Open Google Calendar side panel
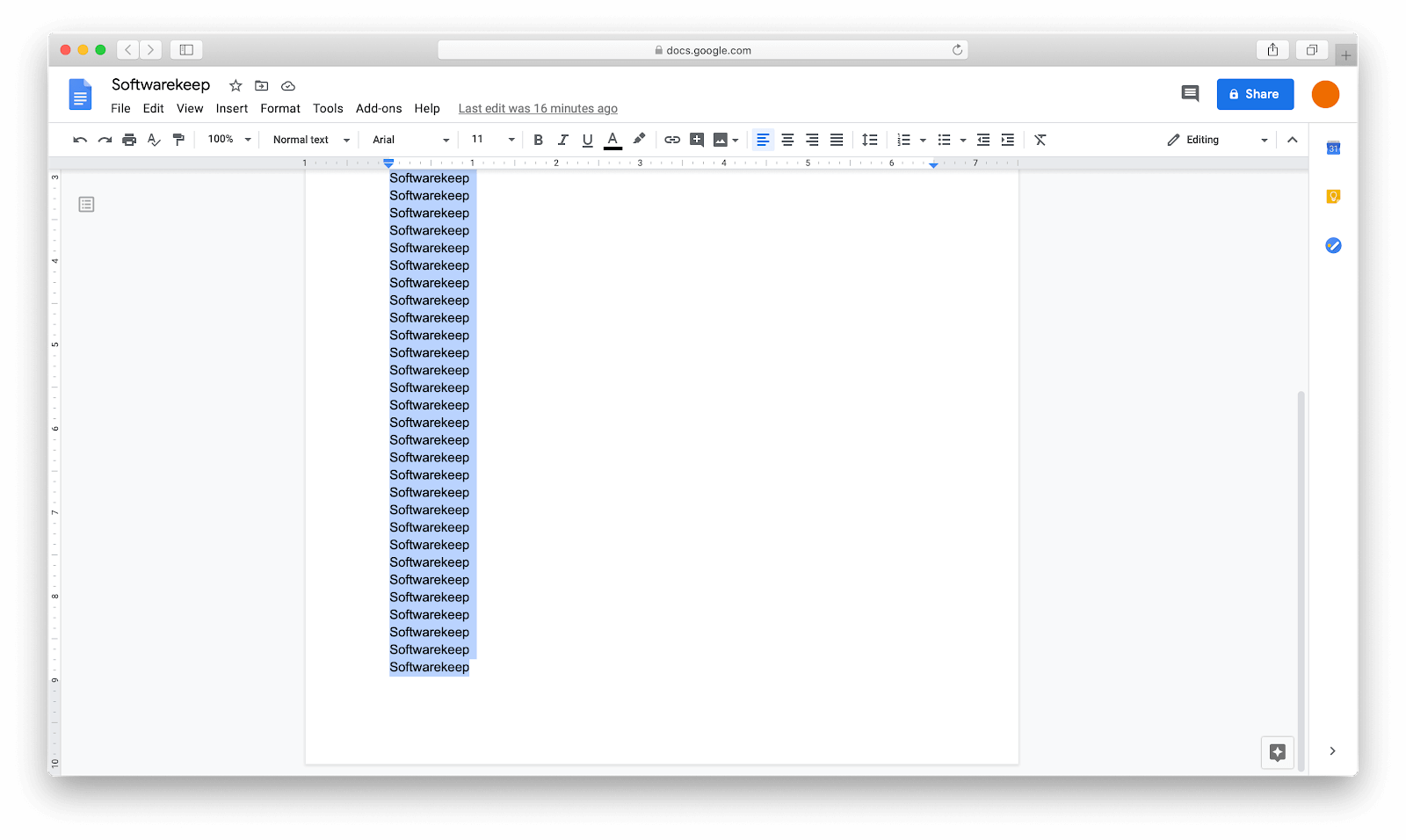This screenshot has width=1406, height=840. point(1333,148)
